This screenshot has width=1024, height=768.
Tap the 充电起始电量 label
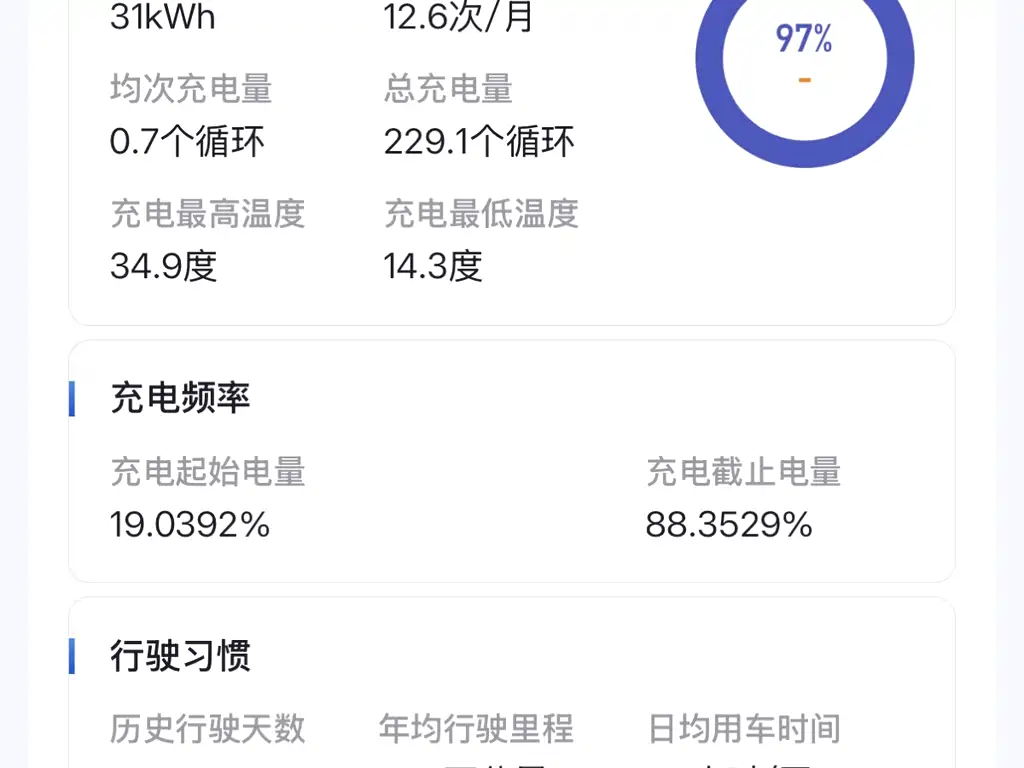[x=207, y=471]
